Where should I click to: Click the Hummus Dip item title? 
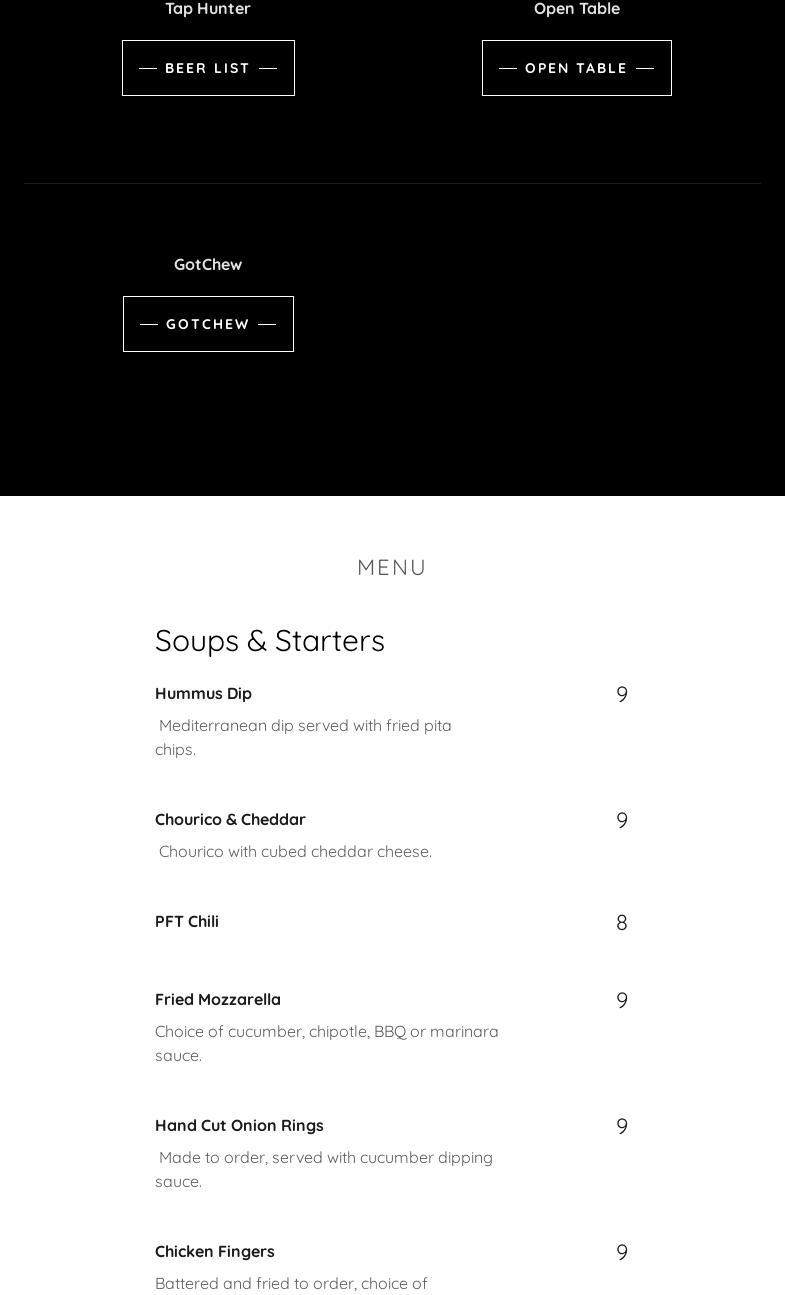click(x=203, y=693)
